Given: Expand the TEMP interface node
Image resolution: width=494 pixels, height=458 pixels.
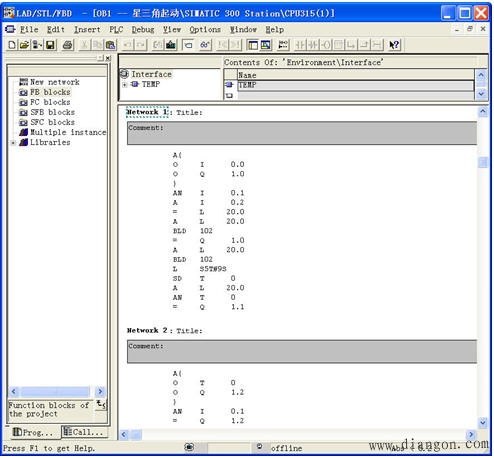Looking at the screenshot, I should (x=124, y=85).
